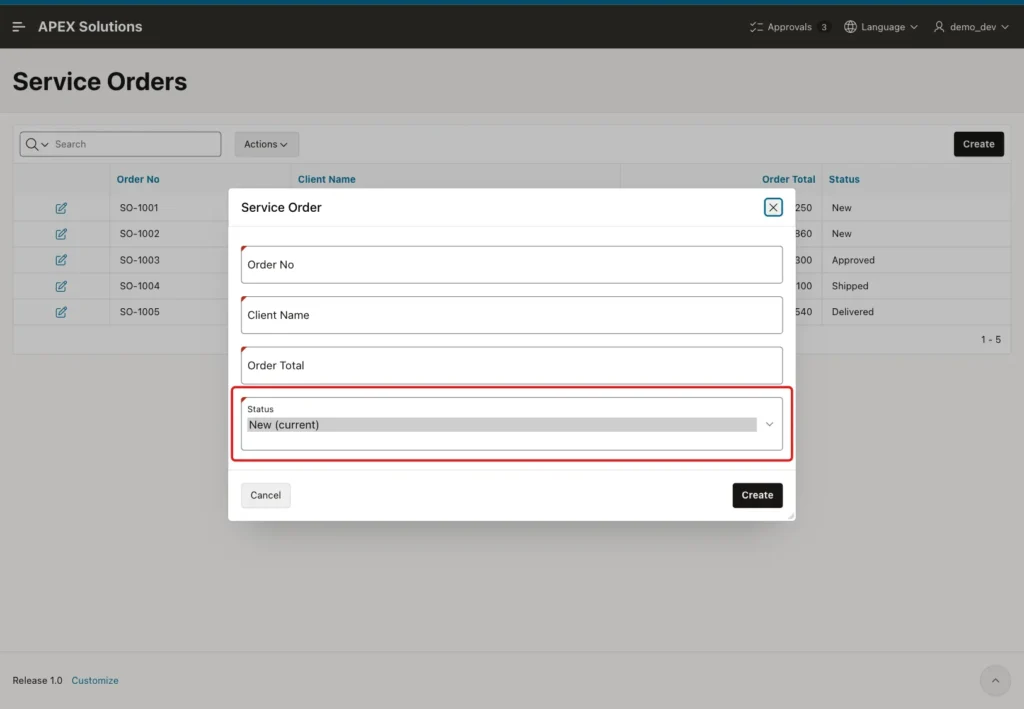
Task: Sort by Status column header
Action: tap(844, 179)
